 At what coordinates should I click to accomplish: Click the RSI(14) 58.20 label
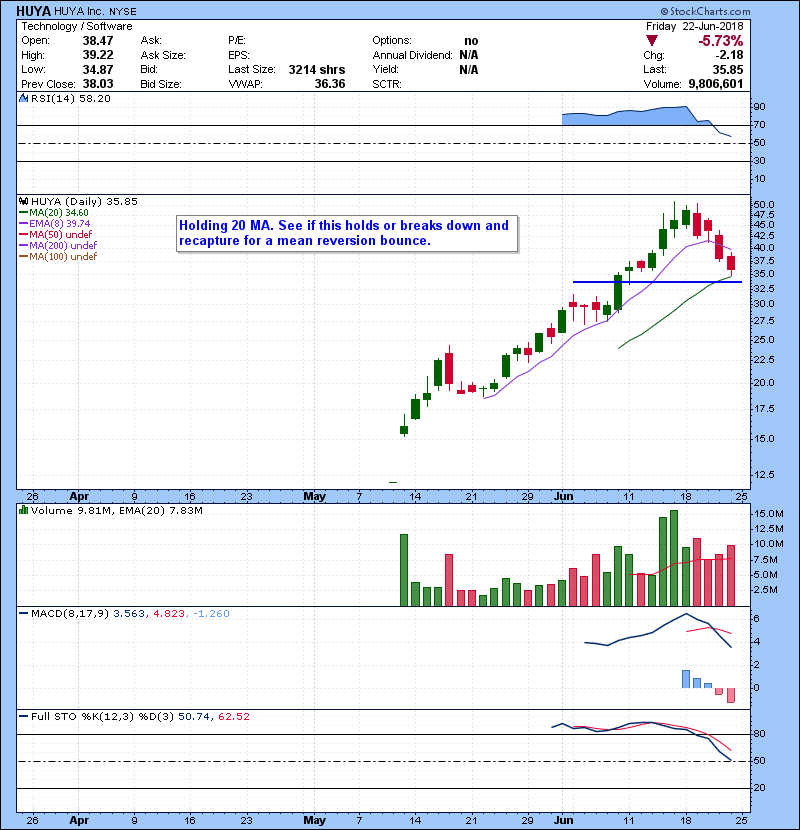point(71,98)
